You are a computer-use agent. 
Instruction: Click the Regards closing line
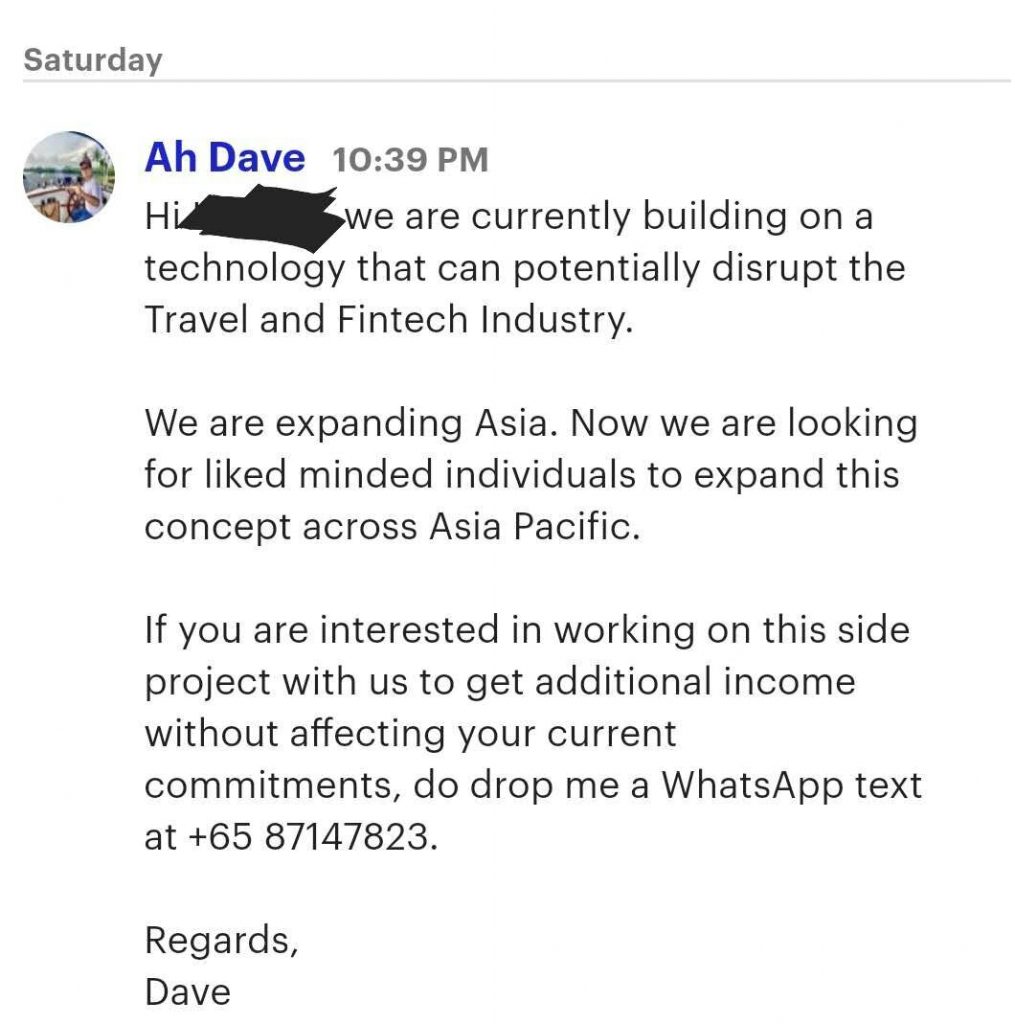click(221, 941)
